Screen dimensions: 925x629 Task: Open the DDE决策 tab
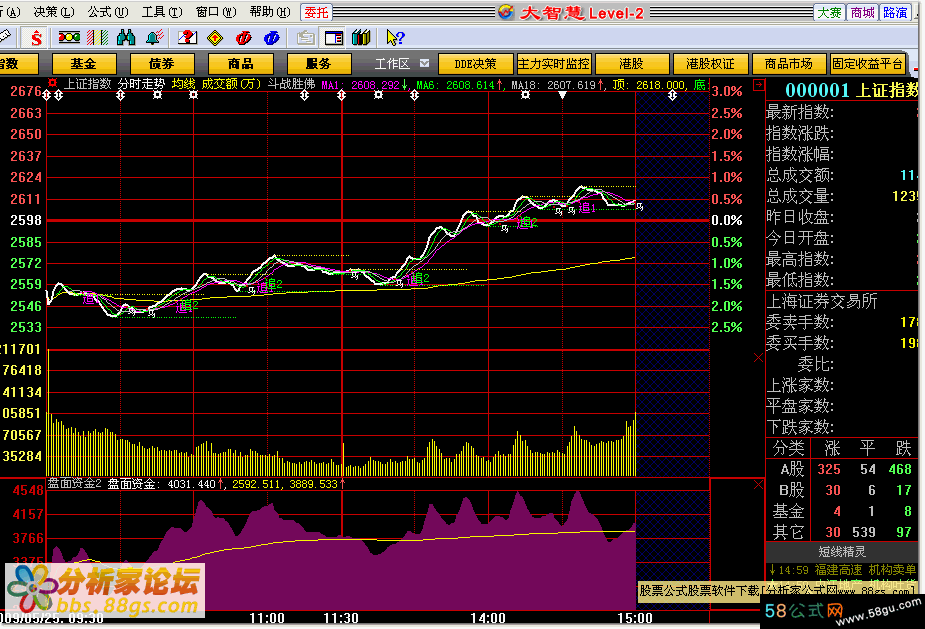pyautogui.click(x=475, y=64)
